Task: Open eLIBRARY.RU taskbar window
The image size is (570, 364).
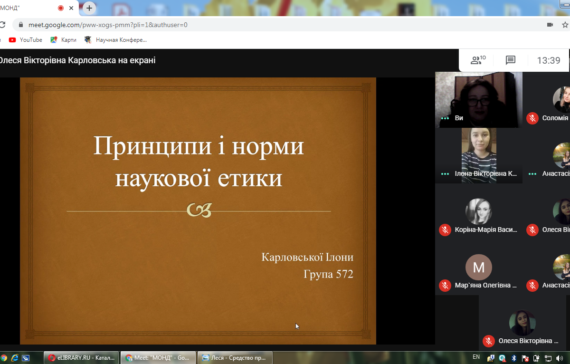Action: [x=81, y=358]
